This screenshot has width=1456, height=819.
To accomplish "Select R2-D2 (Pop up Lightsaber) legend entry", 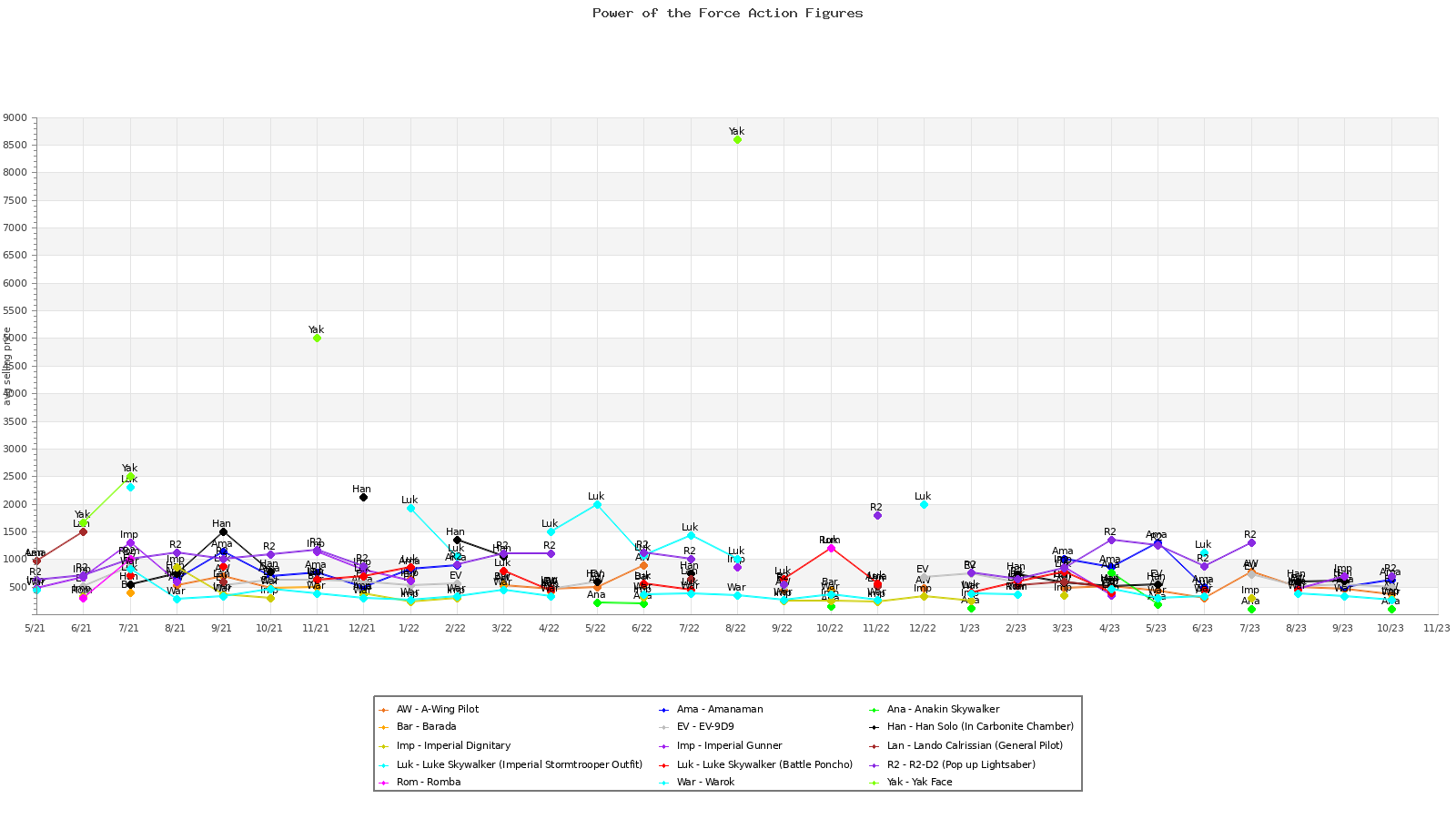I will (953, 764).
